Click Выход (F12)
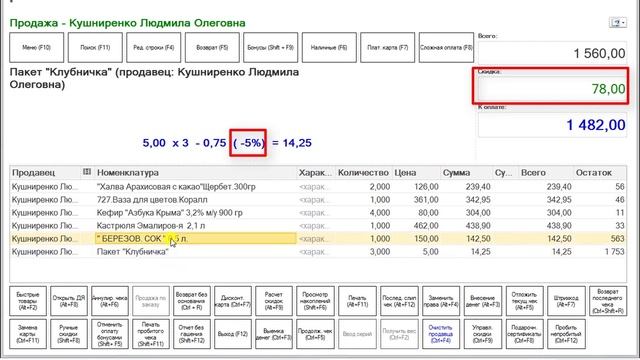The width and height of the screenshot is (640, 360). pyautogui.click(x=233, y=334)
